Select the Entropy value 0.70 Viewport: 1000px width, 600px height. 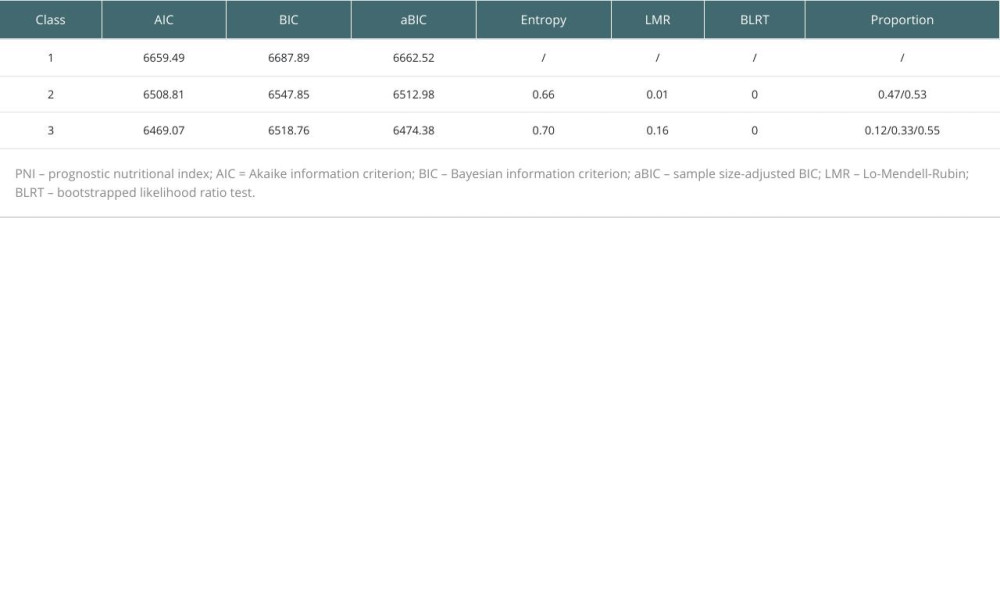click(543, 131)
